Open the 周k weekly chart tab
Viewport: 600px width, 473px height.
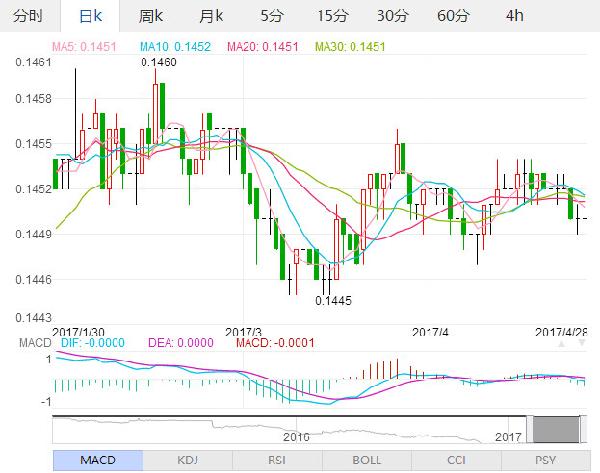click(151, 16)
